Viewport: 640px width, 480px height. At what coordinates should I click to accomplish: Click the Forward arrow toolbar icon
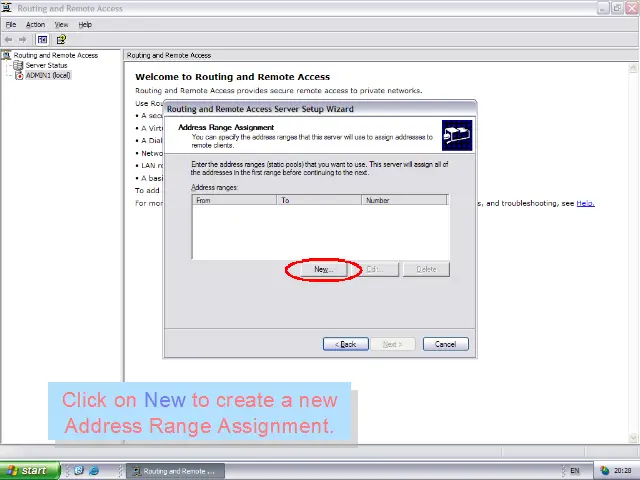tap(22, 40)
